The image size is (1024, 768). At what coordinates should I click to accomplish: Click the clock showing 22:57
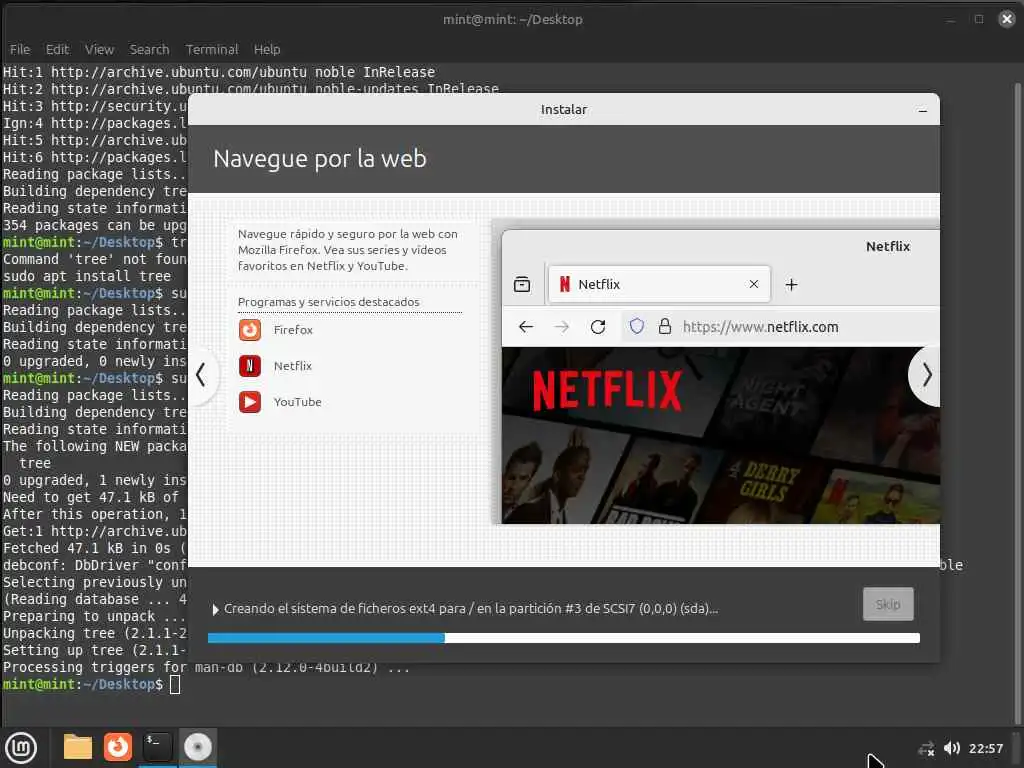[985, 748]
